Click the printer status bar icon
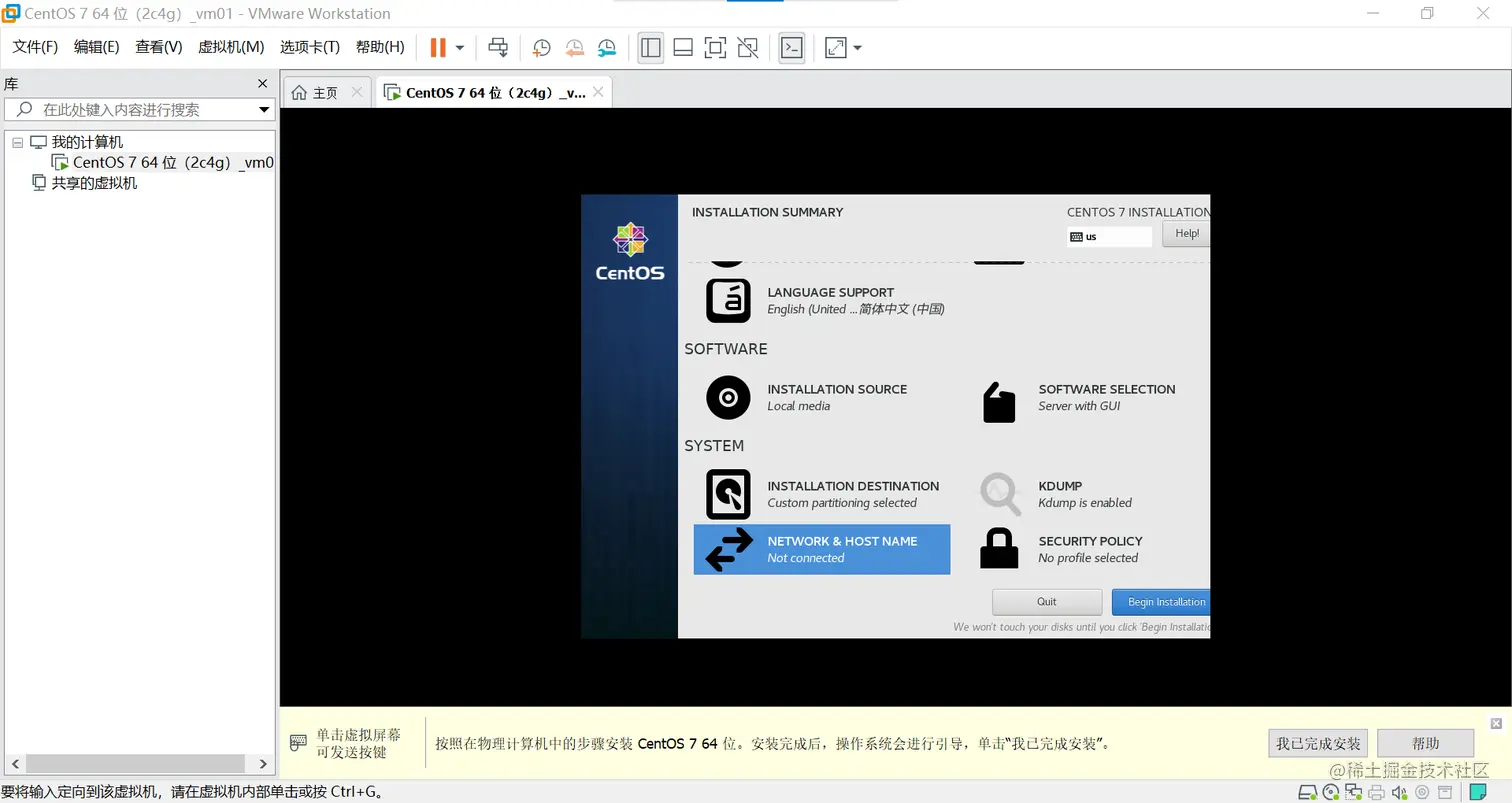 1376,792
